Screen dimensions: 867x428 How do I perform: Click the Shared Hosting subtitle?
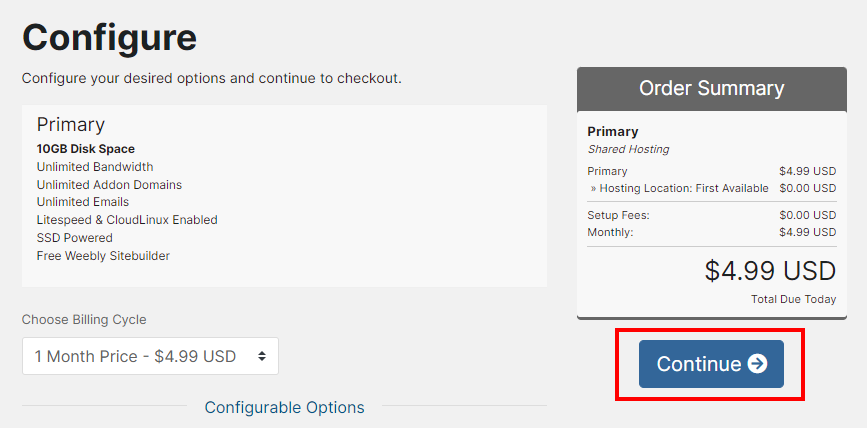628,149
